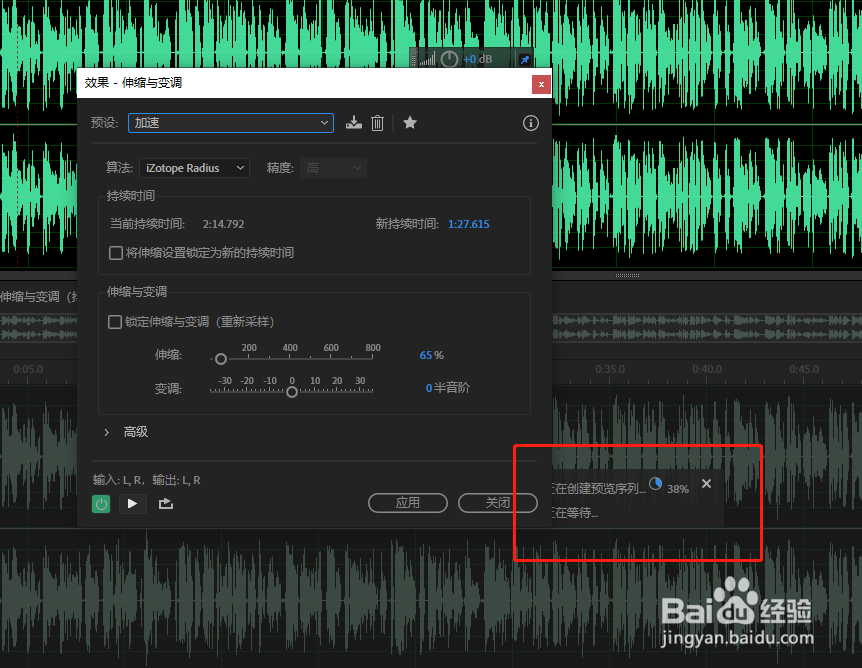Expand the 高级 advanced section
The width and height of the screenshot is (862, 668).
click(x=107, y=433)
